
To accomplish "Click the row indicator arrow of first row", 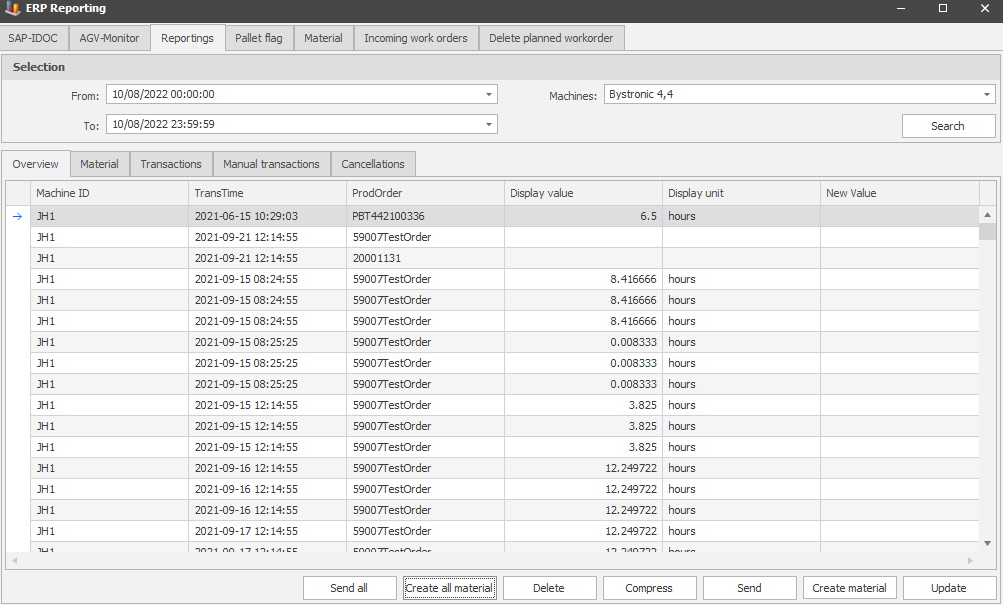I will pyautogui.click(x=17, y=216).
